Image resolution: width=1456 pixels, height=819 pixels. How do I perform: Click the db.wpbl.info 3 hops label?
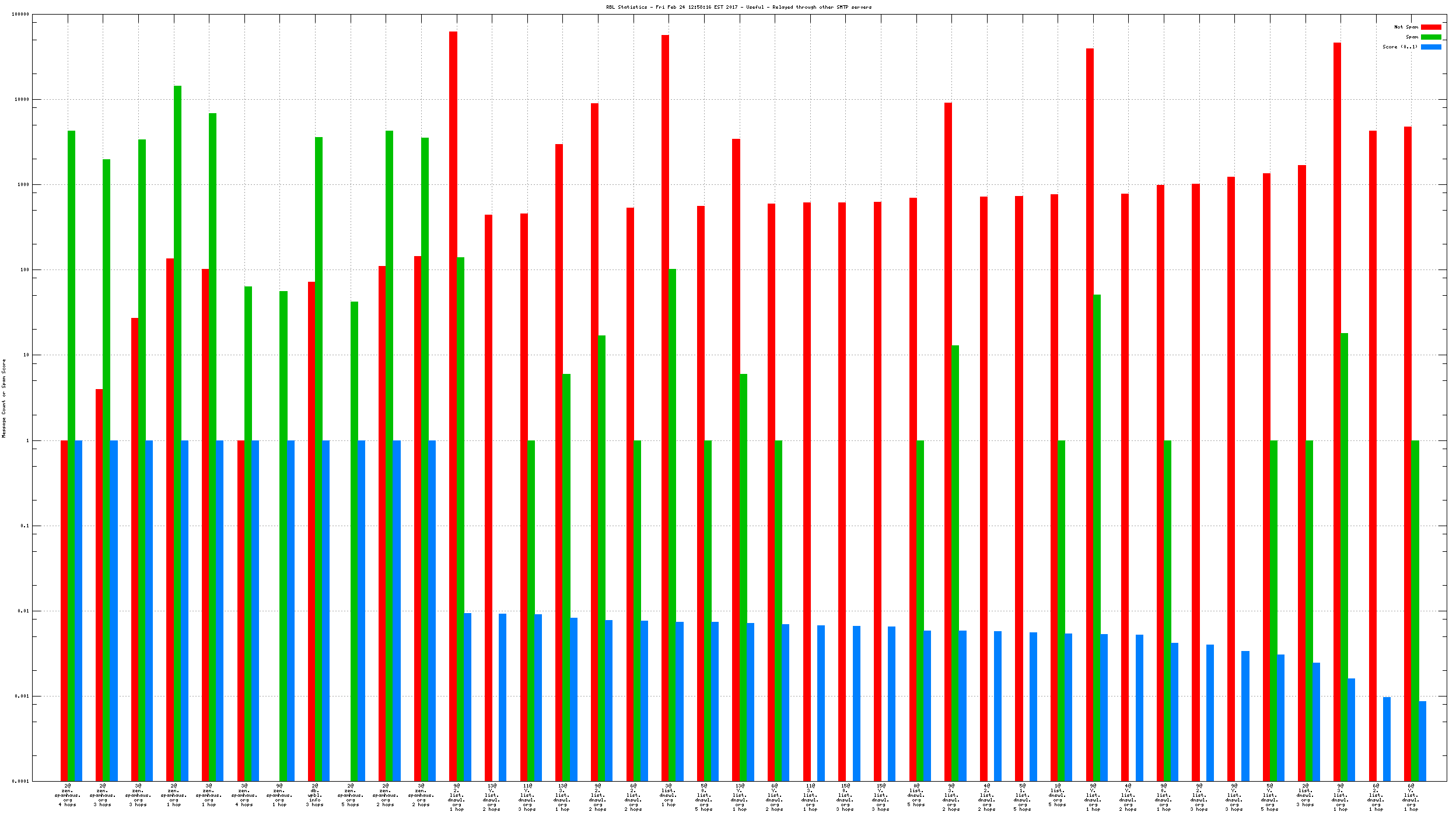tap(315, 795)
